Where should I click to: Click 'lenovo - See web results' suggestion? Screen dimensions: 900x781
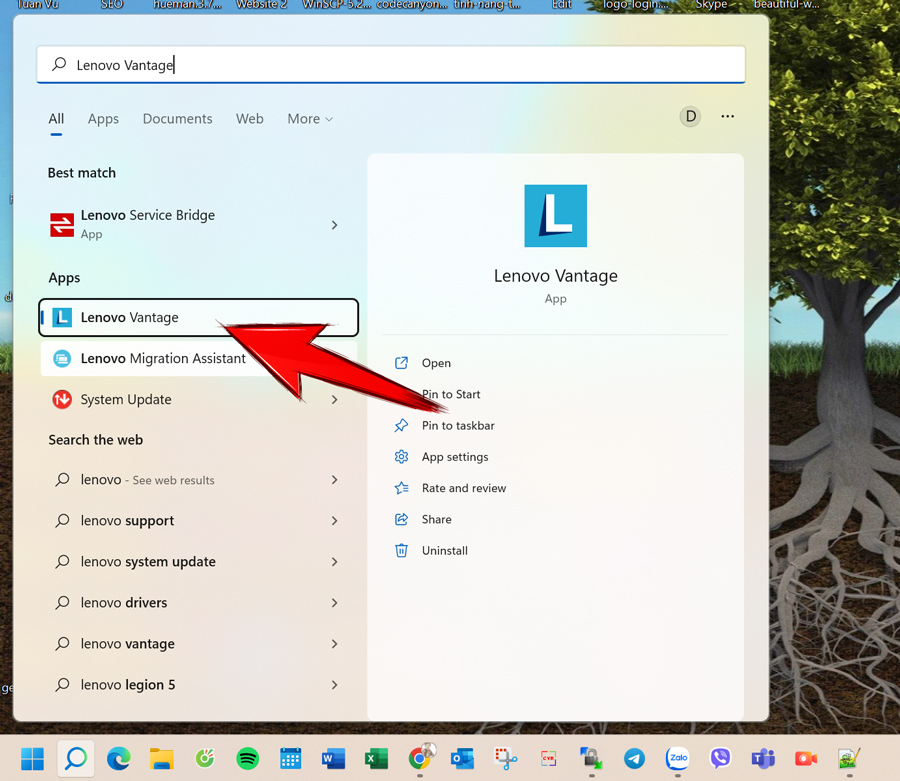tap(199, 480)
